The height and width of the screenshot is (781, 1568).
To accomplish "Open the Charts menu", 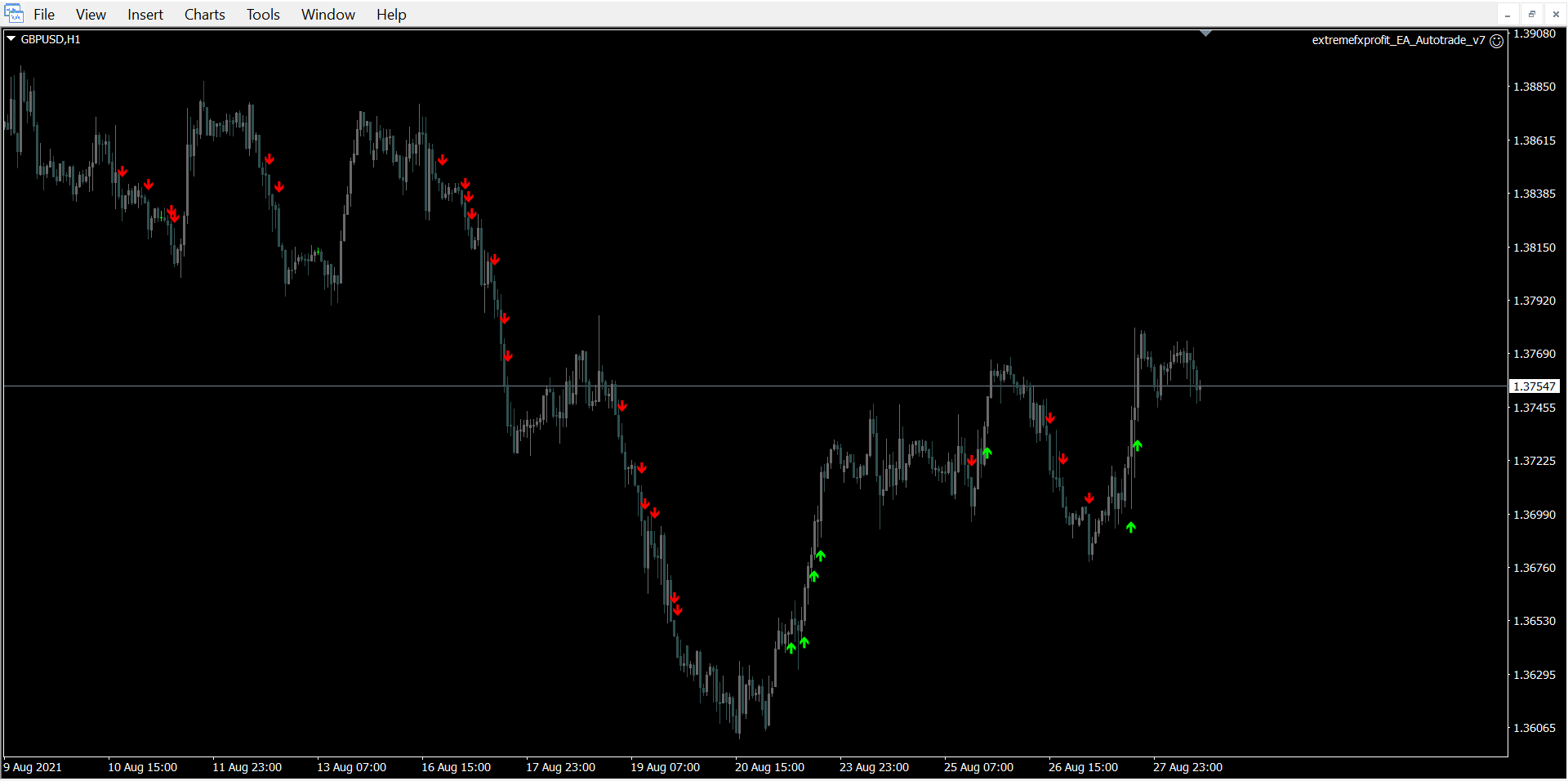I will pyautogui.click(x=204, y=15).
